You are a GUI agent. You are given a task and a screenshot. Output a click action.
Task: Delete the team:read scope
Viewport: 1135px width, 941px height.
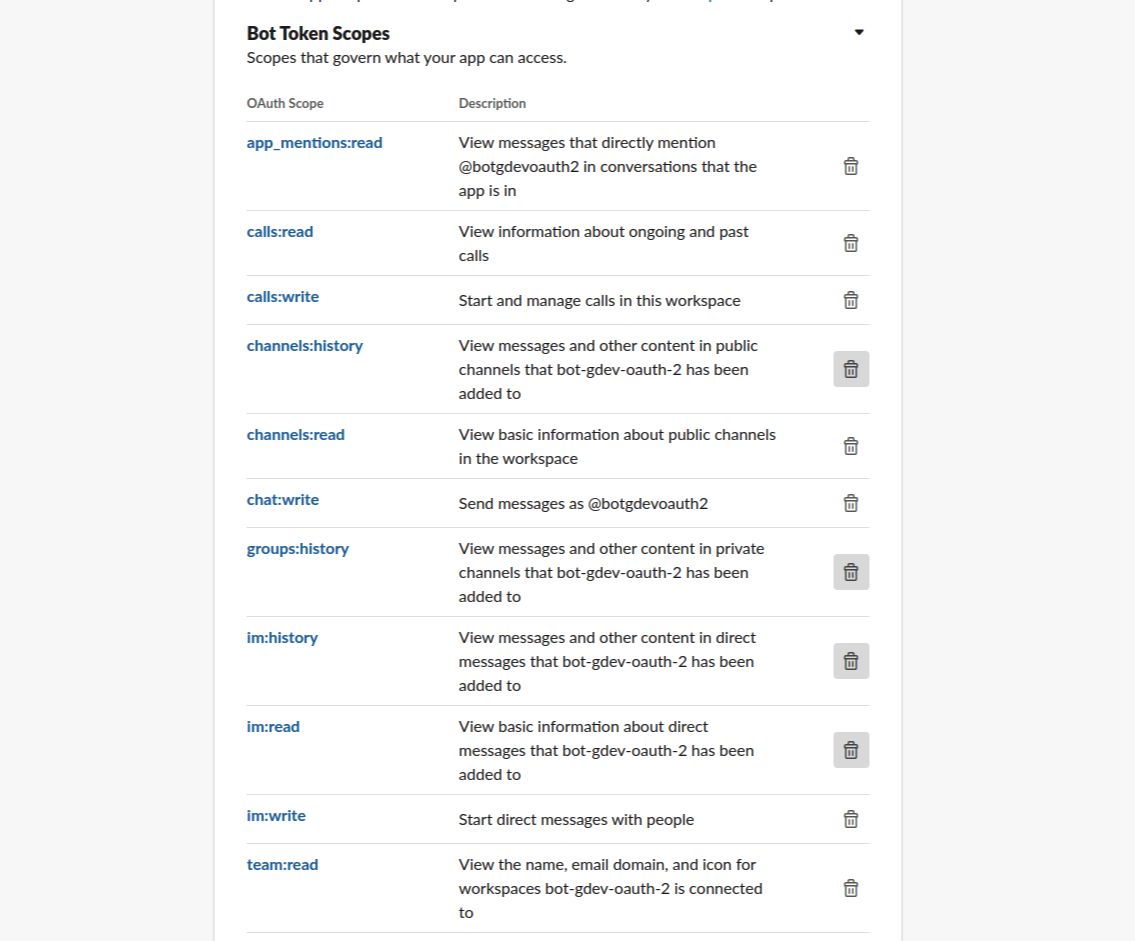[x=851, y=888]
